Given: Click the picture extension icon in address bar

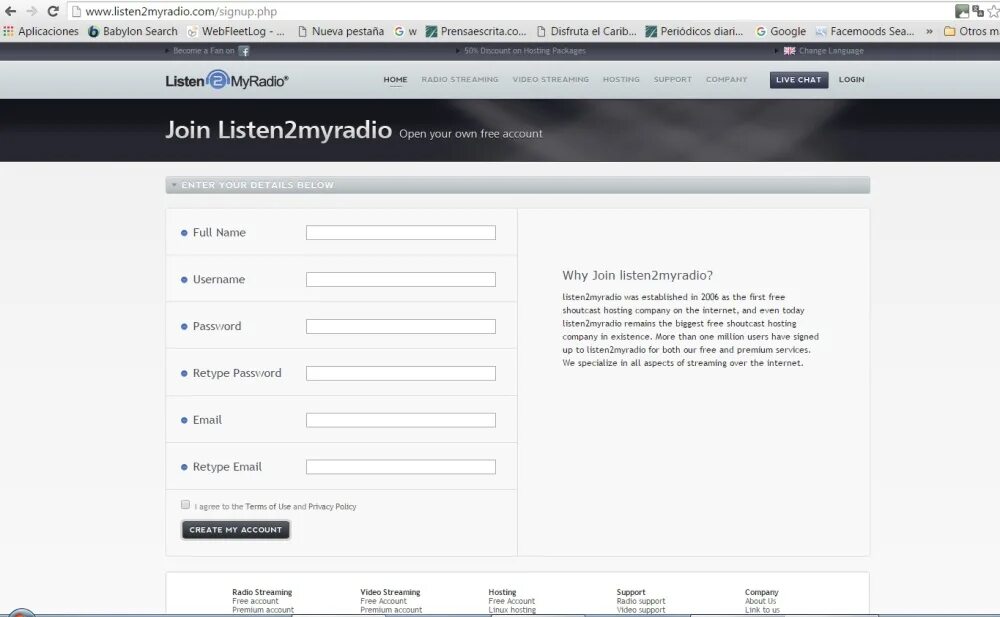Looking at the screenshot, I should (x=962, y=11).
